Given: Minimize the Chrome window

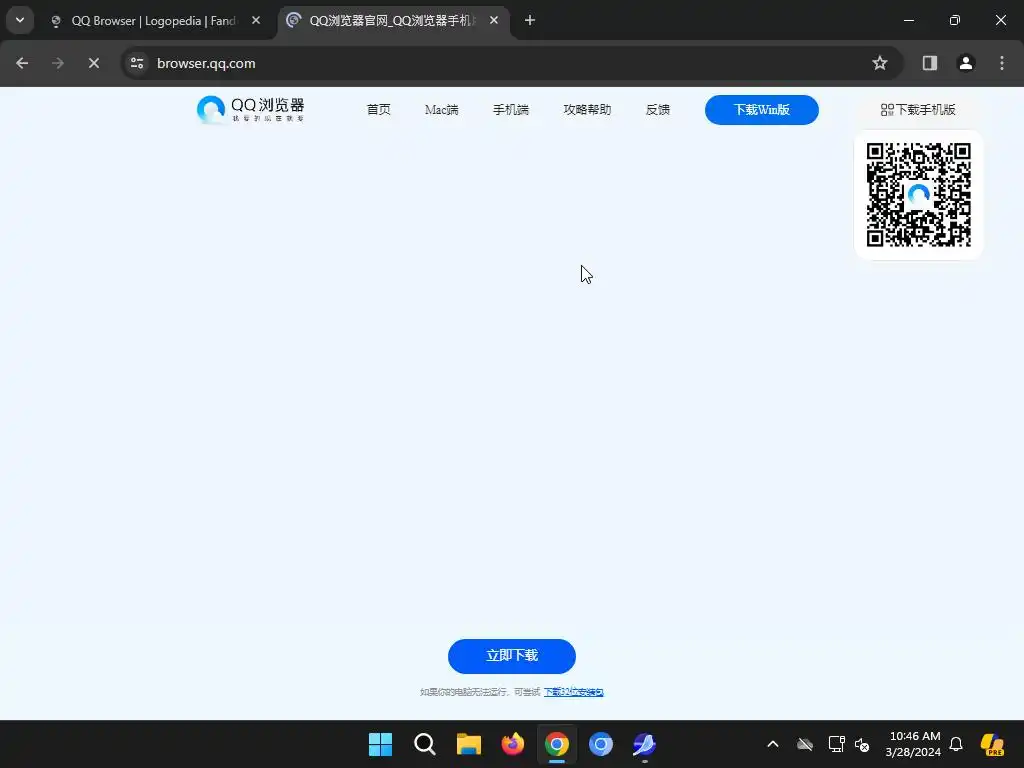Looking at the screenshot, I should pyautogui.click(x=908, y=20).
